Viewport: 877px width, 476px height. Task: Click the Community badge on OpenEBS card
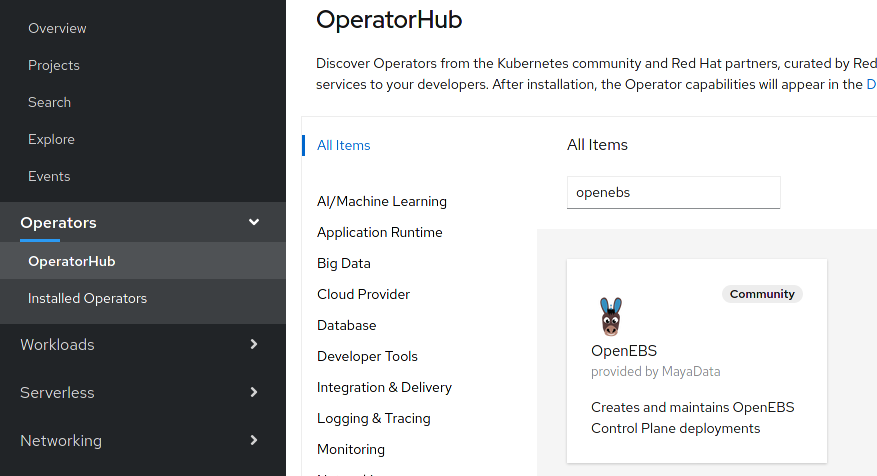(762, 294)
